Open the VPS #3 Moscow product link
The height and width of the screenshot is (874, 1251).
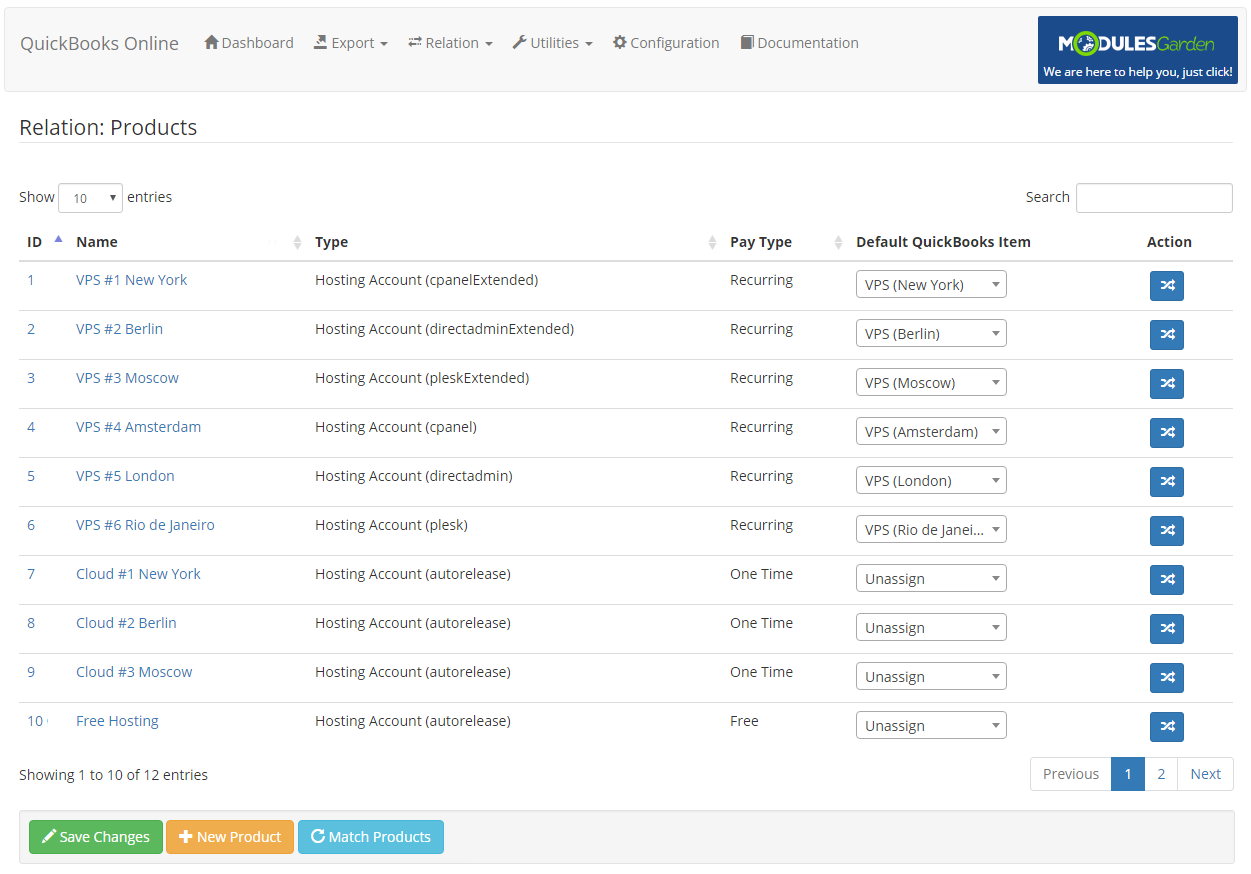coord(127,377)
